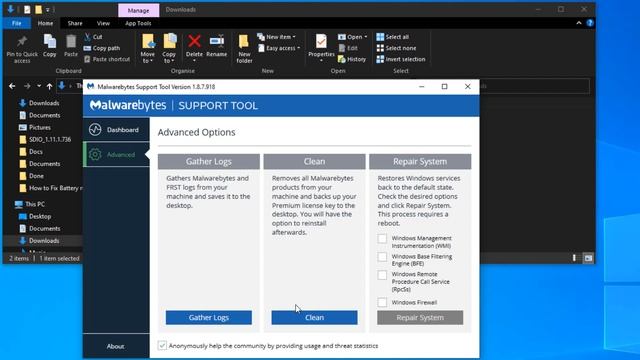640x360 pixels.
Task: Open the Dashboard section icon
Action: (95, 129)
